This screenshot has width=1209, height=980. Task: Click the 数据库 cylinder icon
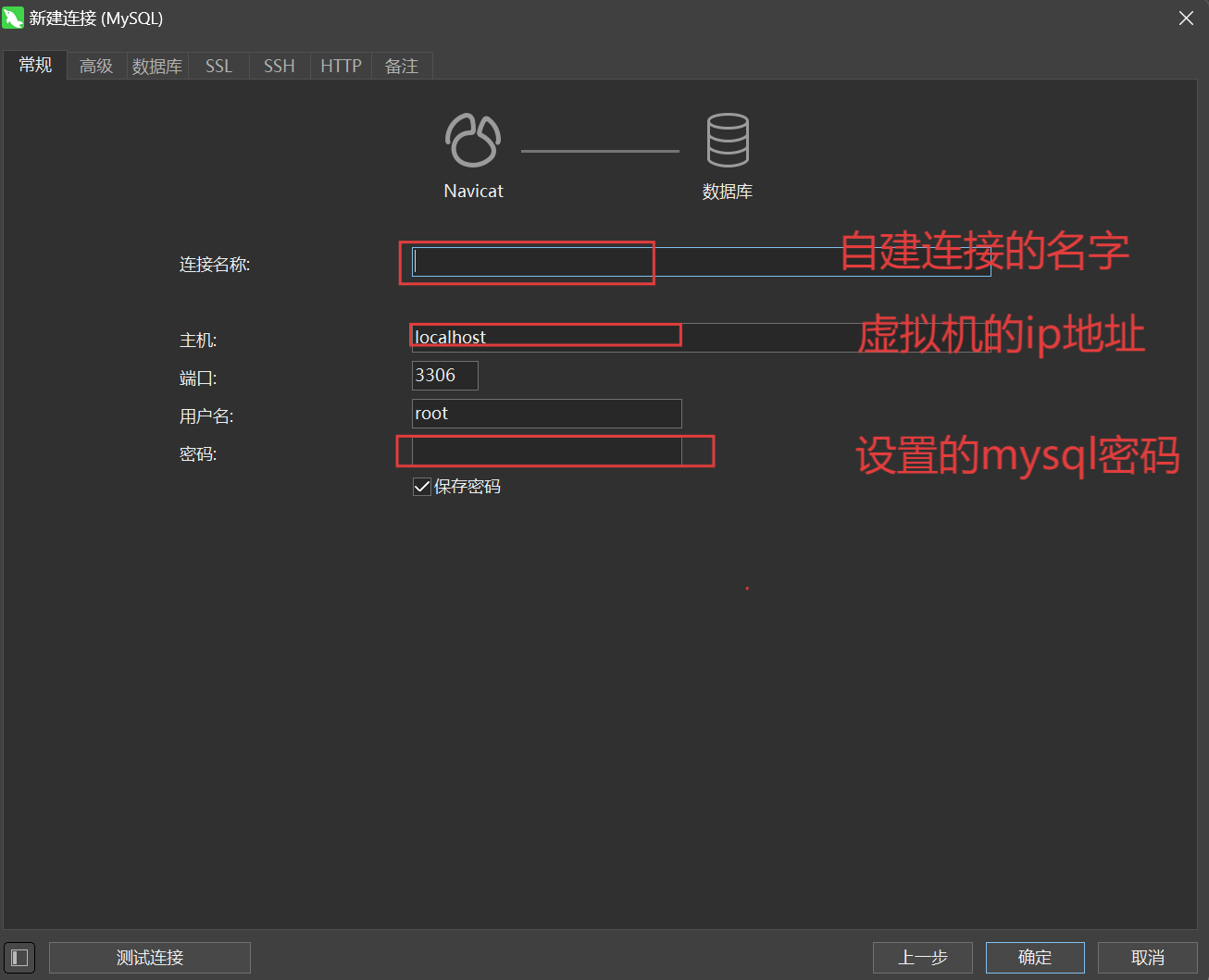click(x=728, y=140)
